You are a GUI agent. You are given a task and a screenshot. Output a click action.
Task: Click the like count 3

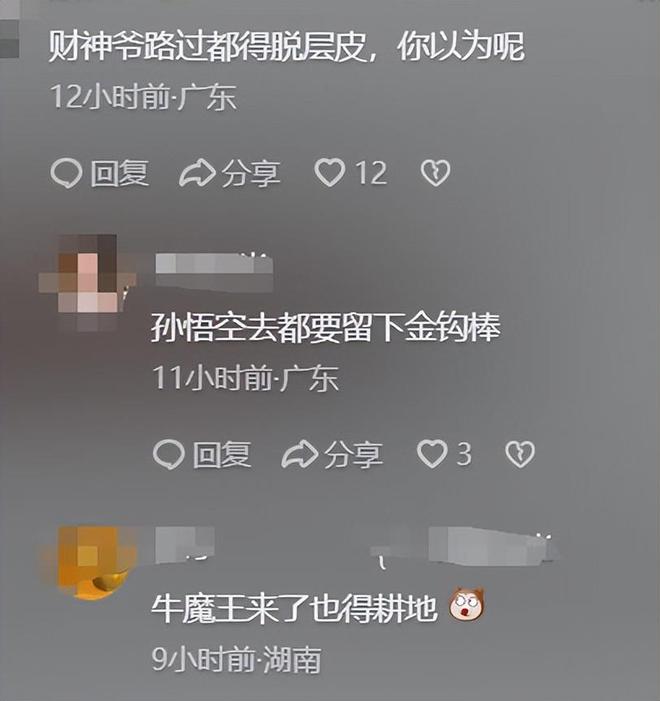click(x=464, y=454)
